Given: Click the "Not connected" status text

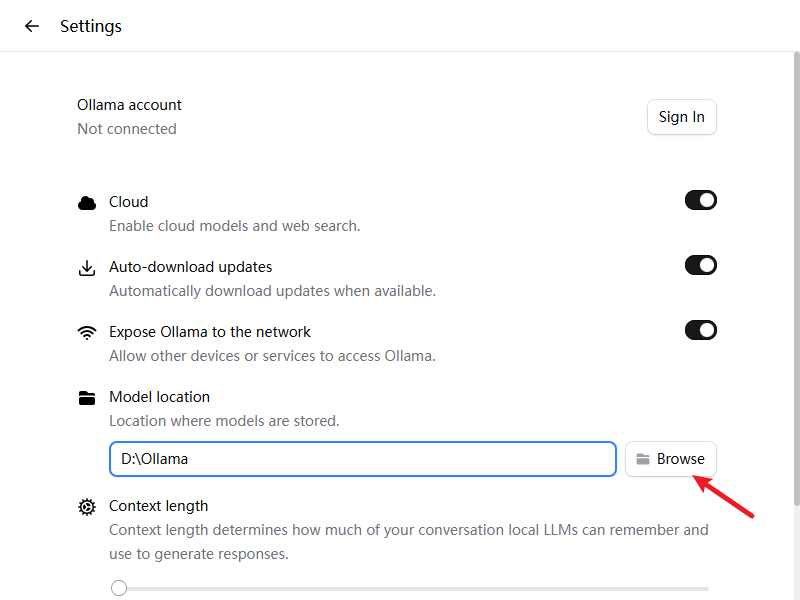Looking at the screenshot, I should 127,129.
